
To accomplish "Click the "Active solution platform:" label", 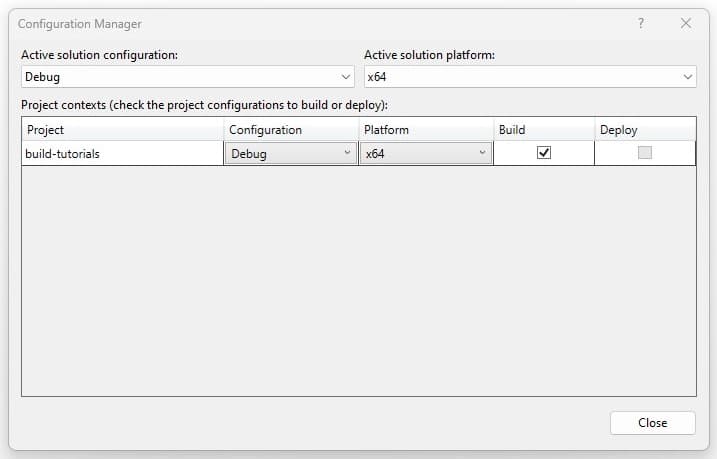I will pyautogui.click(x=430, y=55).
